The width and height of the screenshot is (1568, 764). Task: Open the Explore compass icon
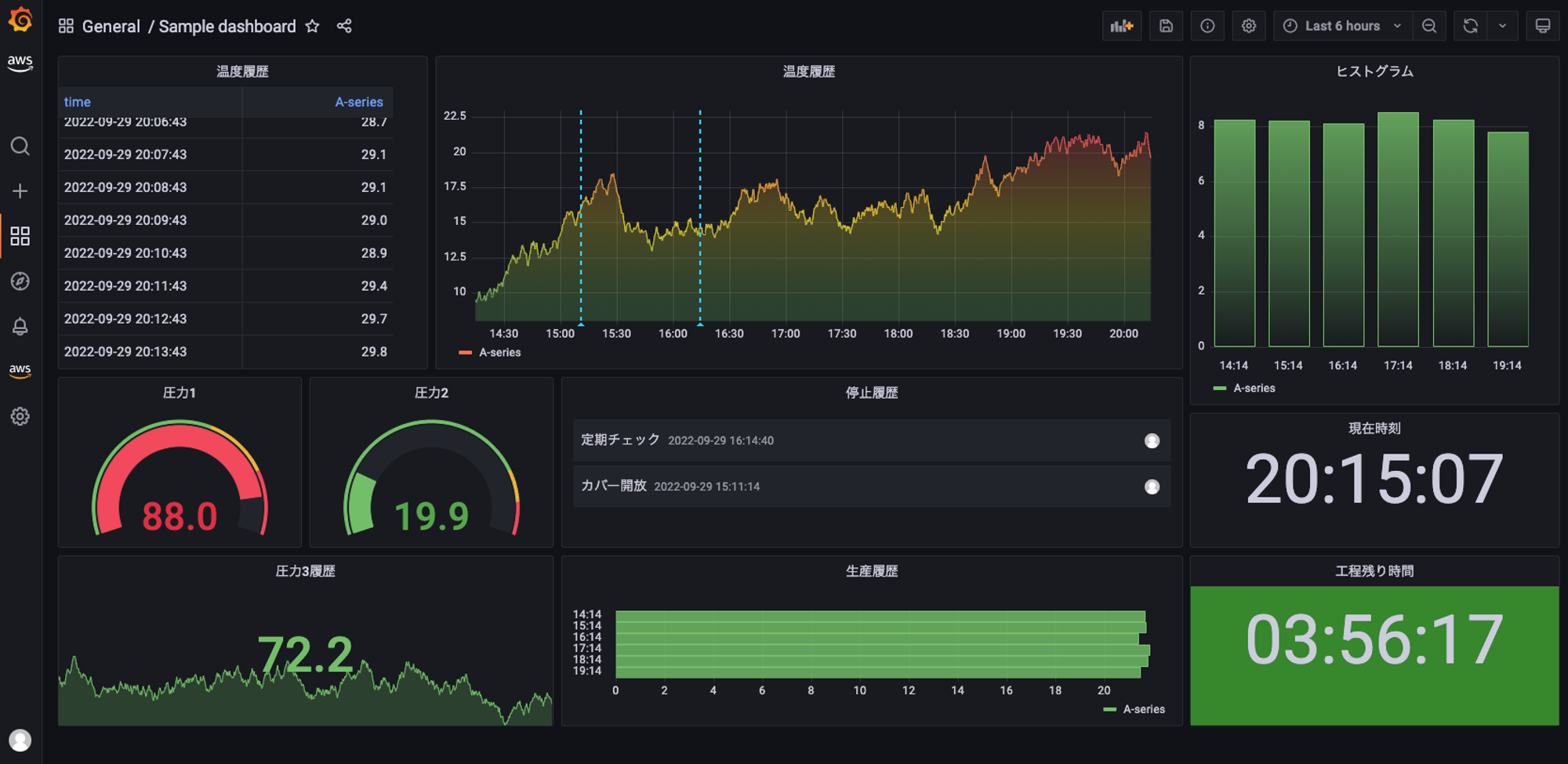point(20,281)
